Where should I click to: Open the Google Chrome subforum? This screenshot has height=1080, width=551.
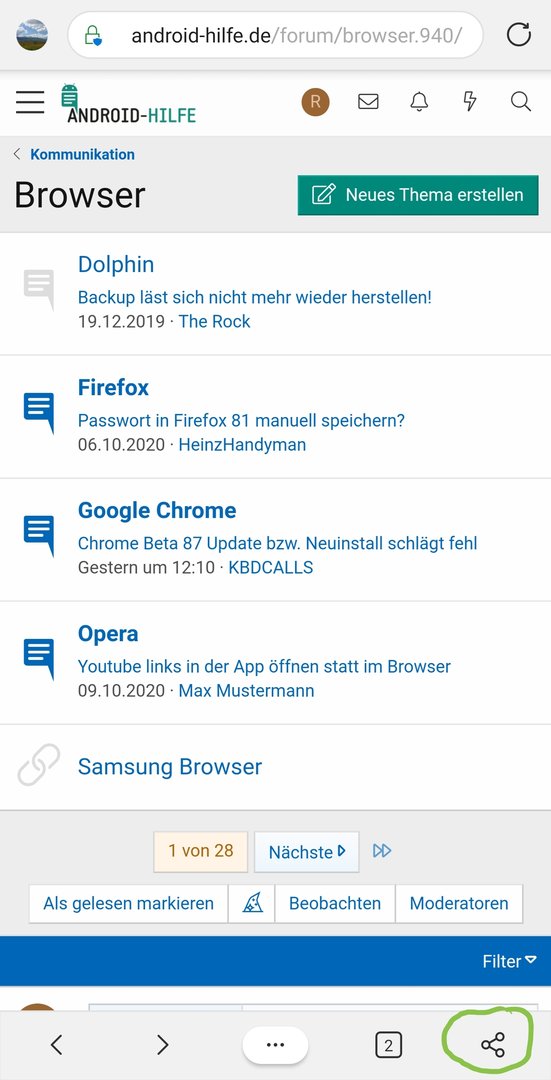(157, 510)
